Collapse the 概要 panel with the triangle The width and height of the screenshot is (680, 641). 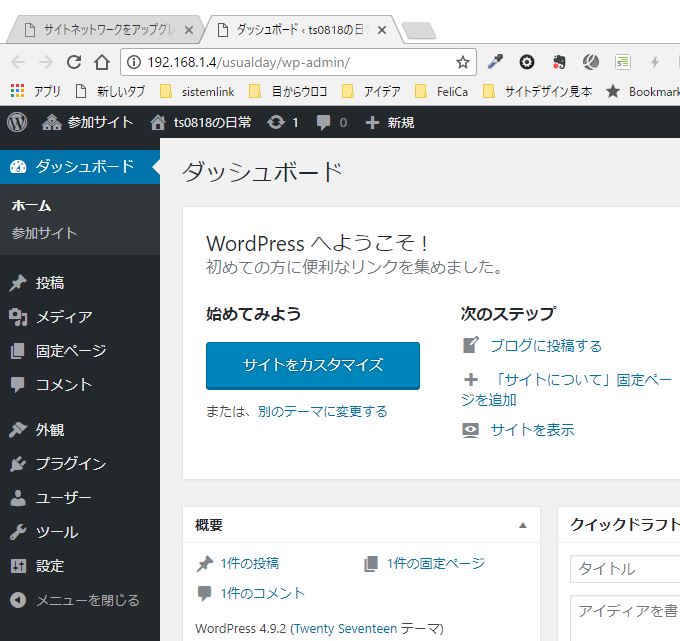click(x=523, y=525)
